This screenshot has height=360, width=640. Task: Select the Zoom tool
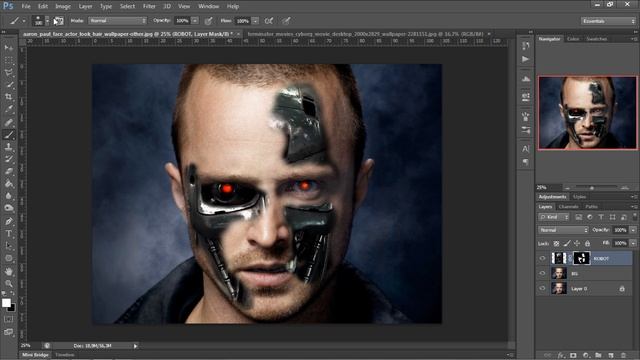[x=9, y=283]
